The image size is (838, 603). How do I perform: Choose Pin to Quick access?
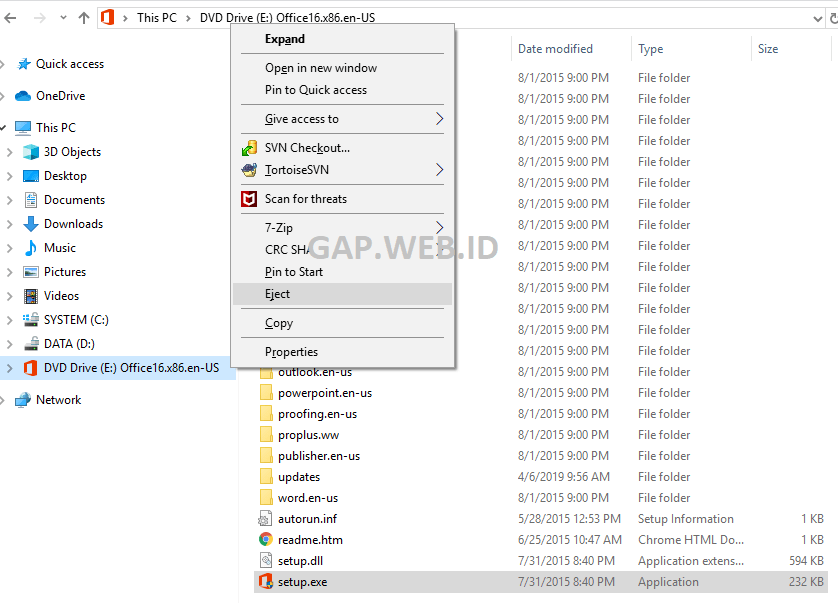click(x=343, y=90)
